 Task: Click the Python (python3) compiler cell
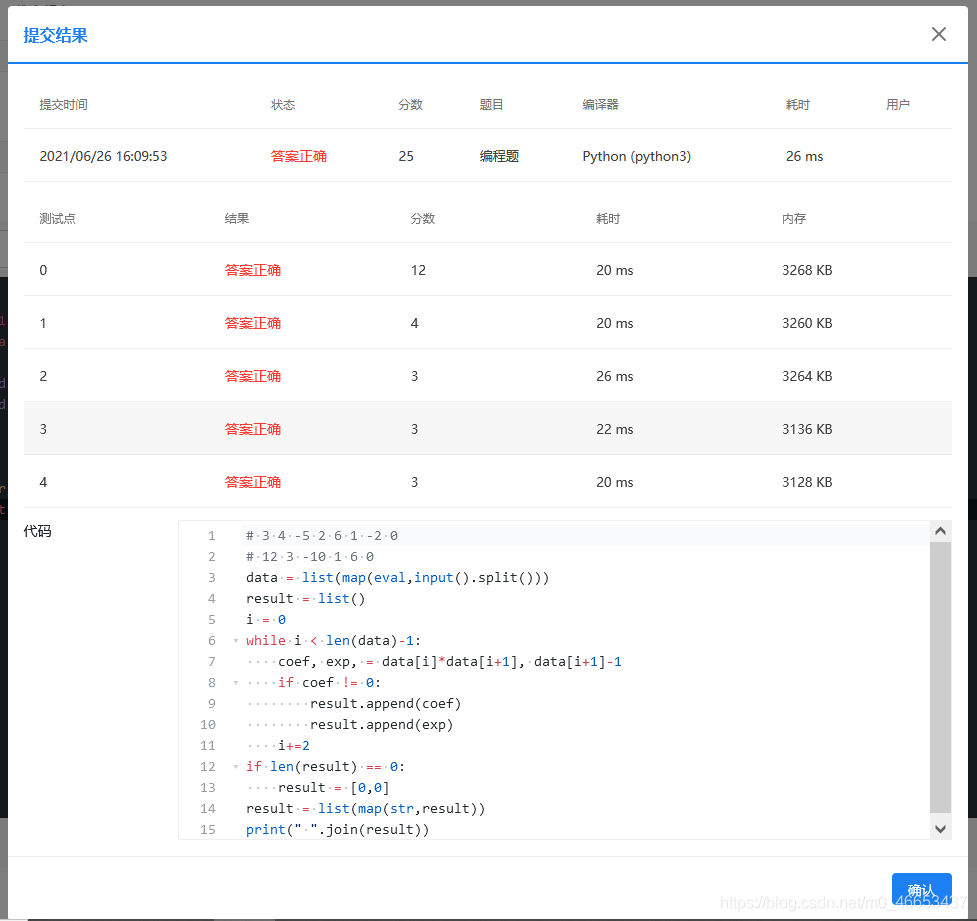point(637,156)
